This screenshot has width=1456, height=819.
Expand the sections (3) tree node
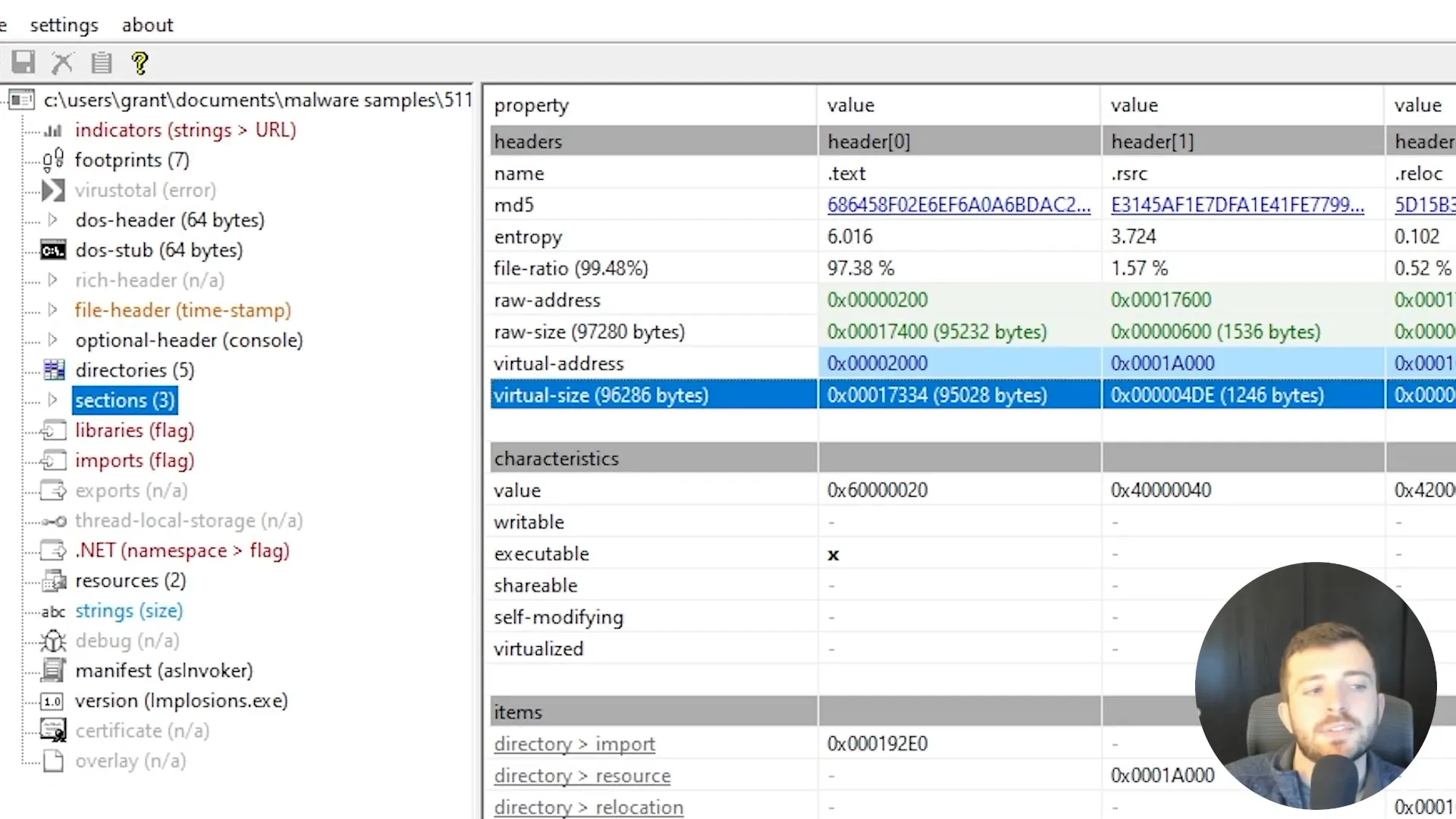52,400
